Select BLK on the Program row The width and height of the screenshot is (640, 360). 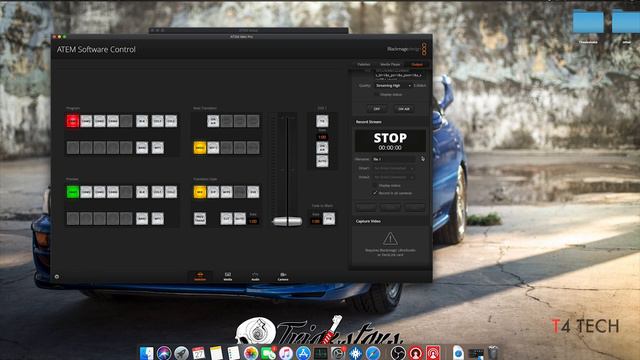pyautogui.click(x=142, y=121)
